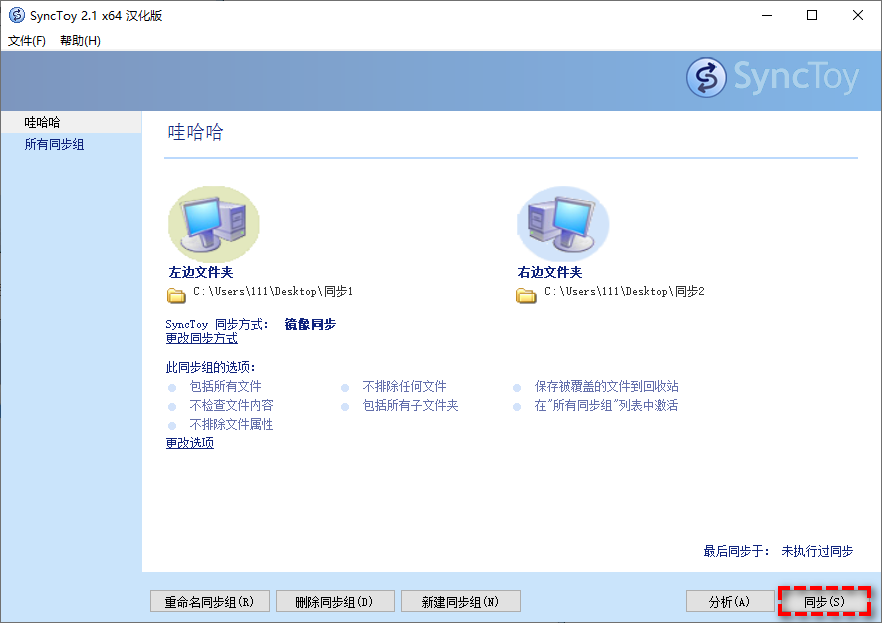This screenshot has width=882, height=623.
Task: Click the SyncToy logo in banner
Action: 772,77
